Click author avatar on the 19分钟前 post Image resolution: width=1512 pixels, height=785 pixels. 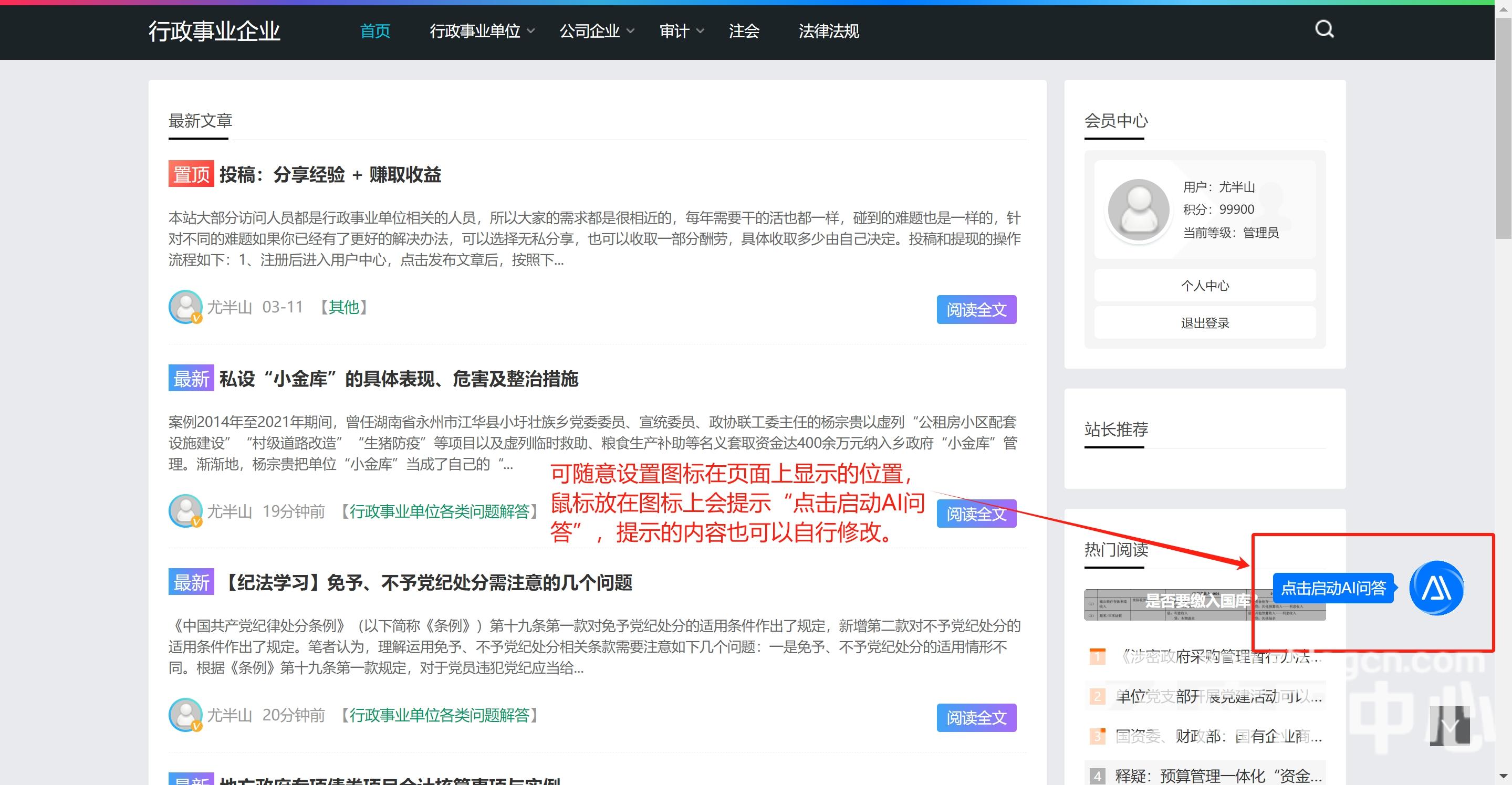tap(185, 511)
